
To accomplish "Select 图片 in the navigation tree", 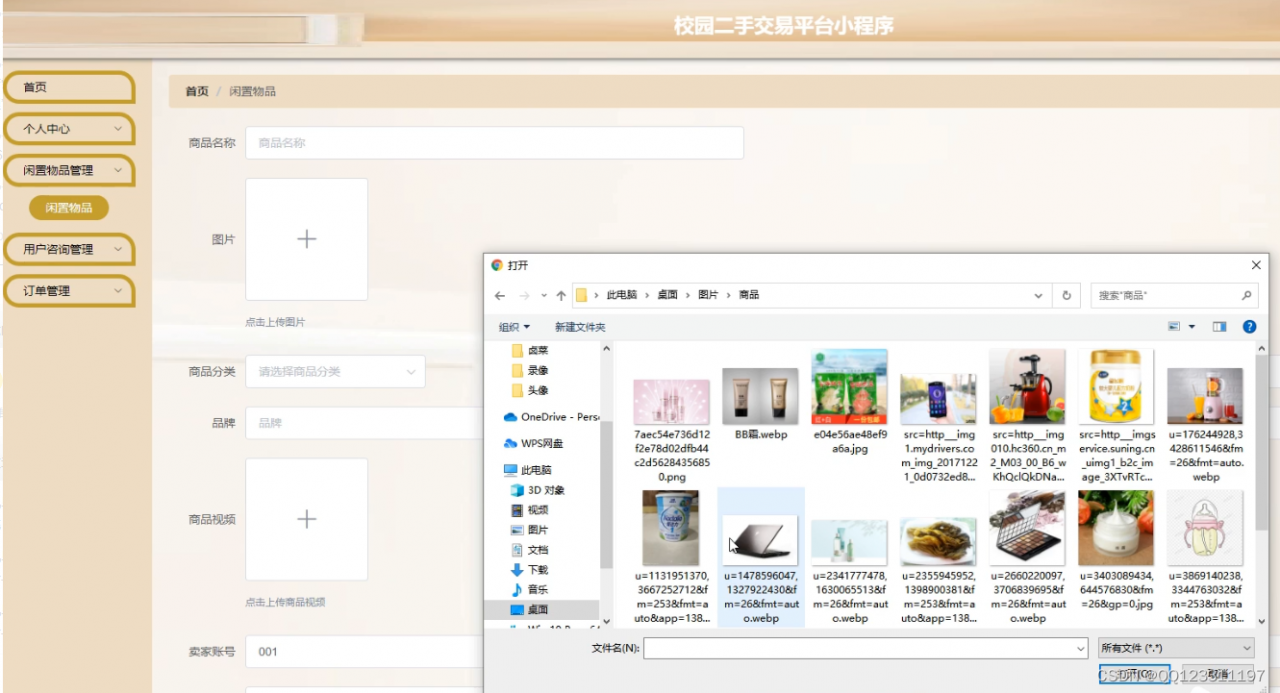I will click(530, 530).
